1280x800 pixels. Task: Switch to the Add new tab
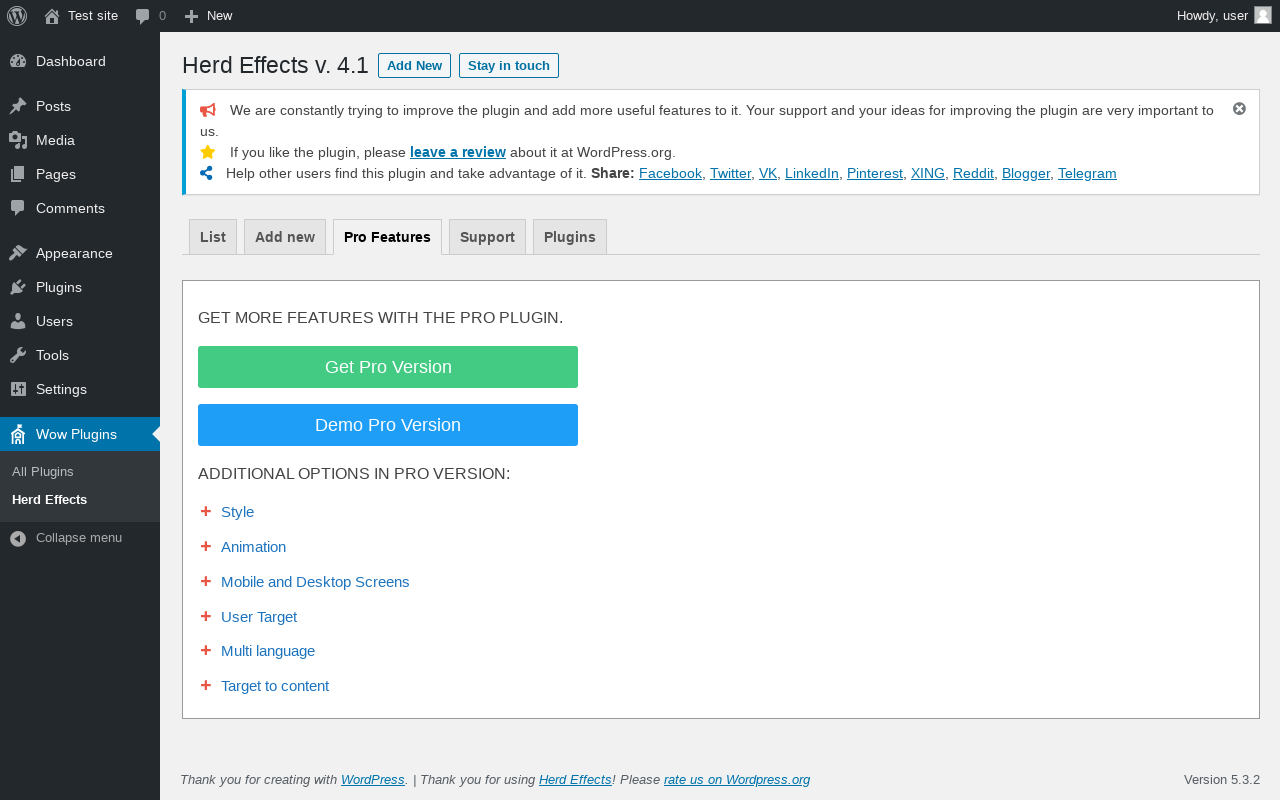point(285,237)
